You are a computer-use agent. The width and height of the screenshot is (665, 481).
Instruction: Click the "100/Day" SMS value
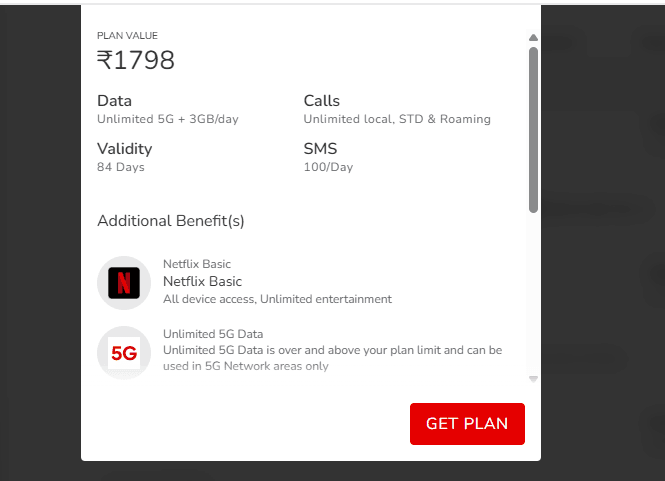pyautogui.click(x=328, y=167)
